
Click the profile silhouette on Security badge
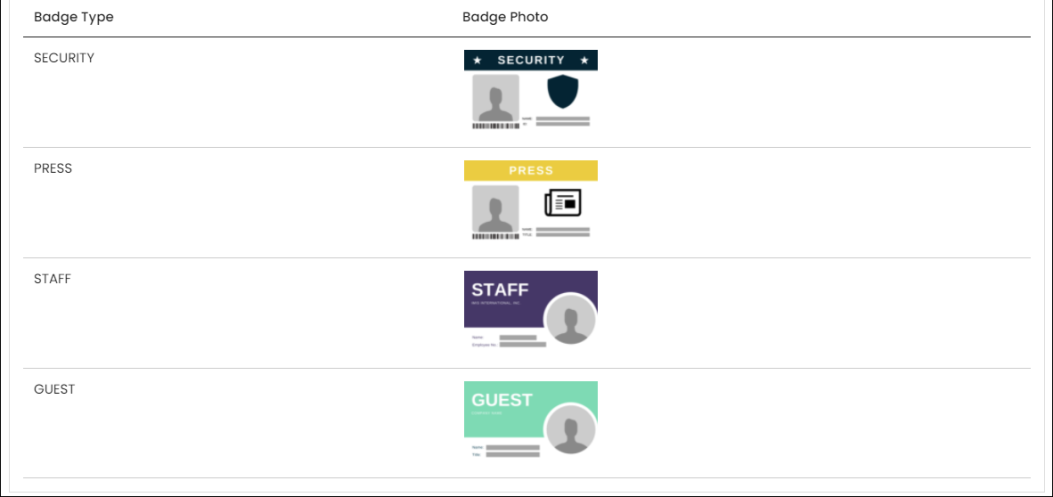496,97
